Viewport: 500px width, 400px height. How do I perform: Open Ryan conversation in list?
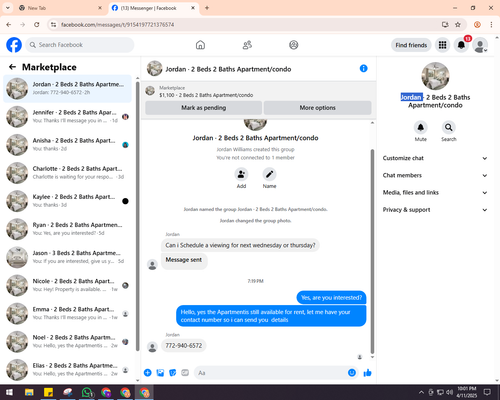[67, 229]
